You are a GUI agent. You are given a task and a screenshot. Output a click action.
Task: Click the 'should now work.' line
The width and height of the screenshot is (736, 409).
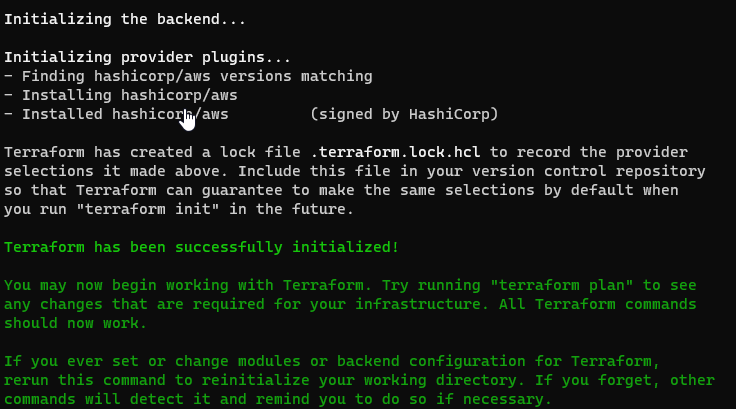(x=76, y=324)
